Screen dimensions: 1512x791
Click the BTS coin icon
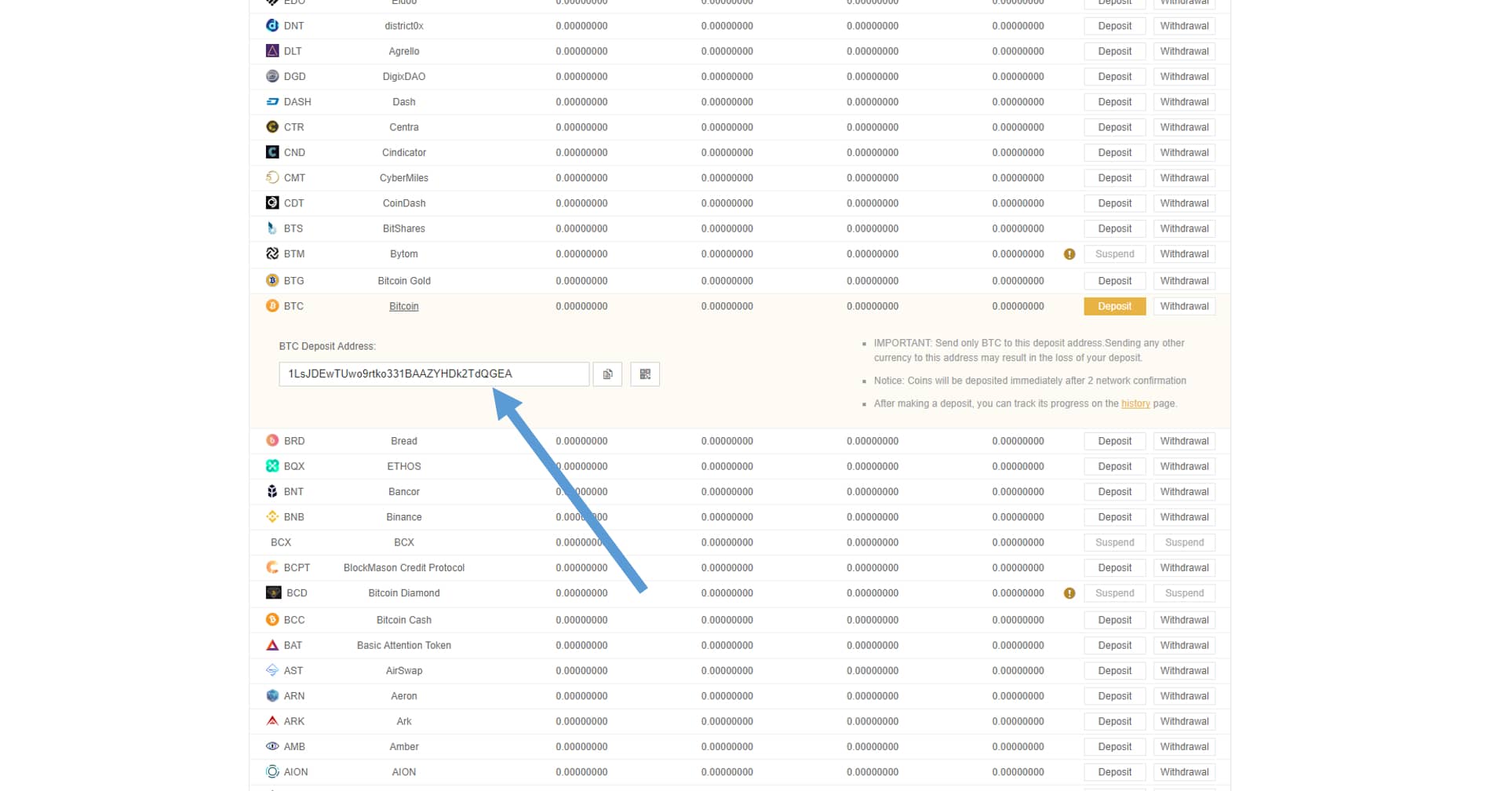click(x=272, y=228)
